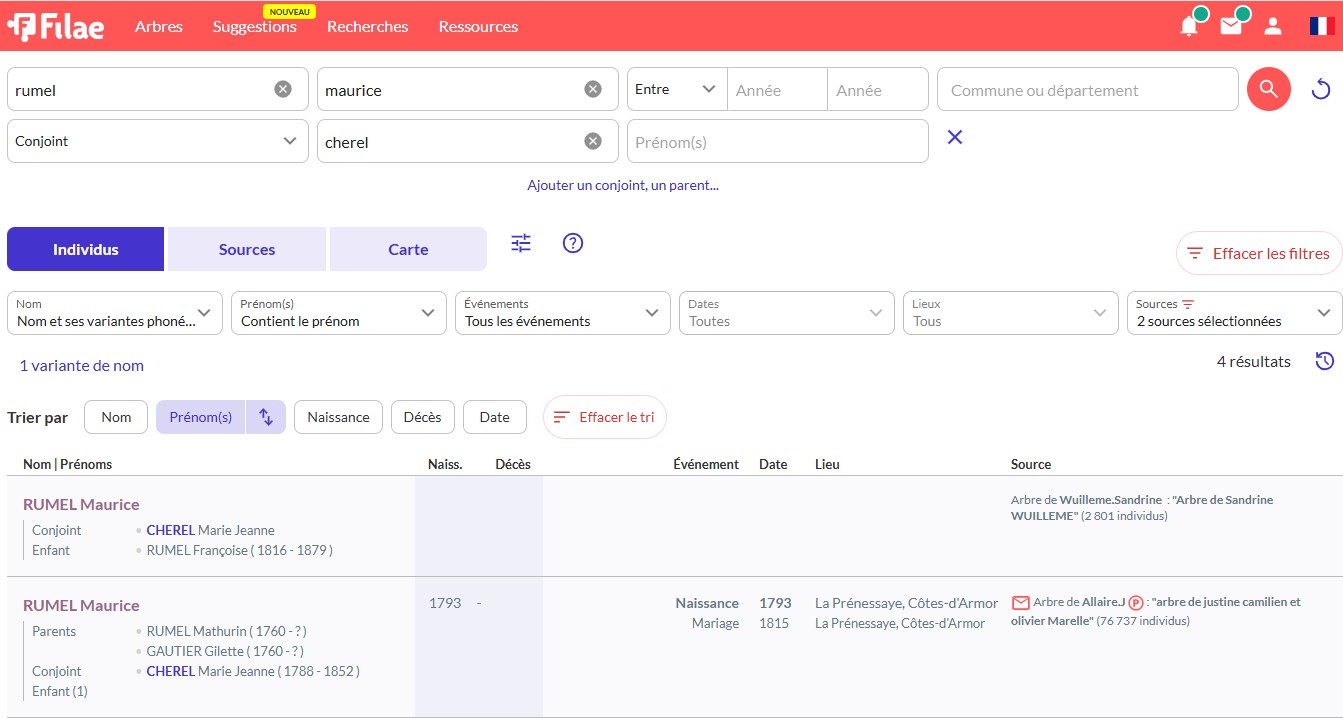Viewport: 1343px width, 718px height.
Task: Expand the Événements filter dropdown
Action: [563, 313]
